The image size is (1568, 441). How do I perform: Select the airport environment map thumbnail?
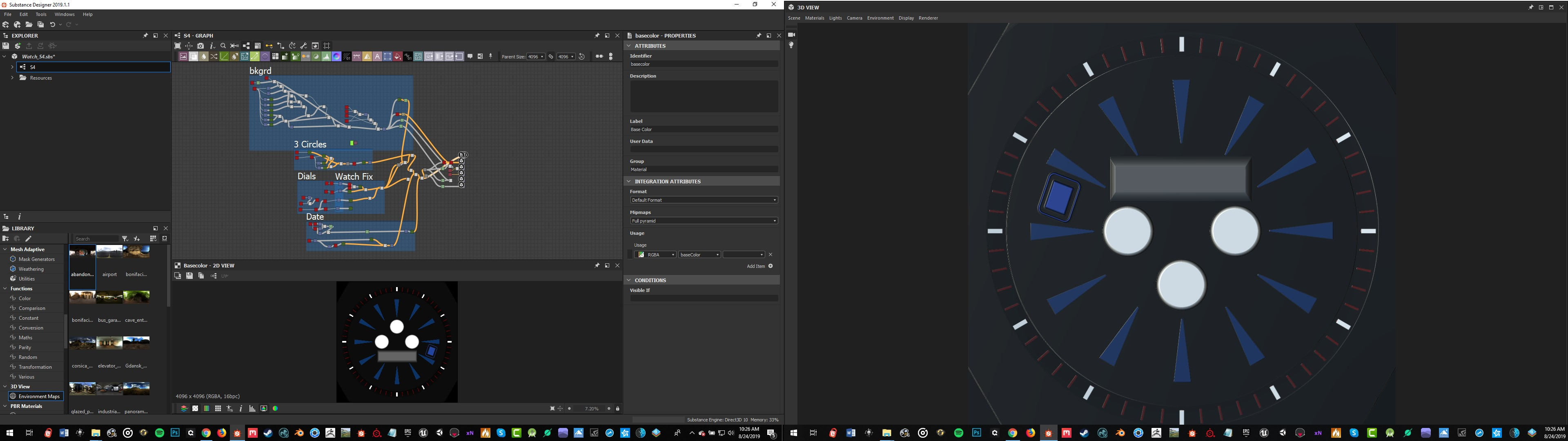click(x=109, y=252)
